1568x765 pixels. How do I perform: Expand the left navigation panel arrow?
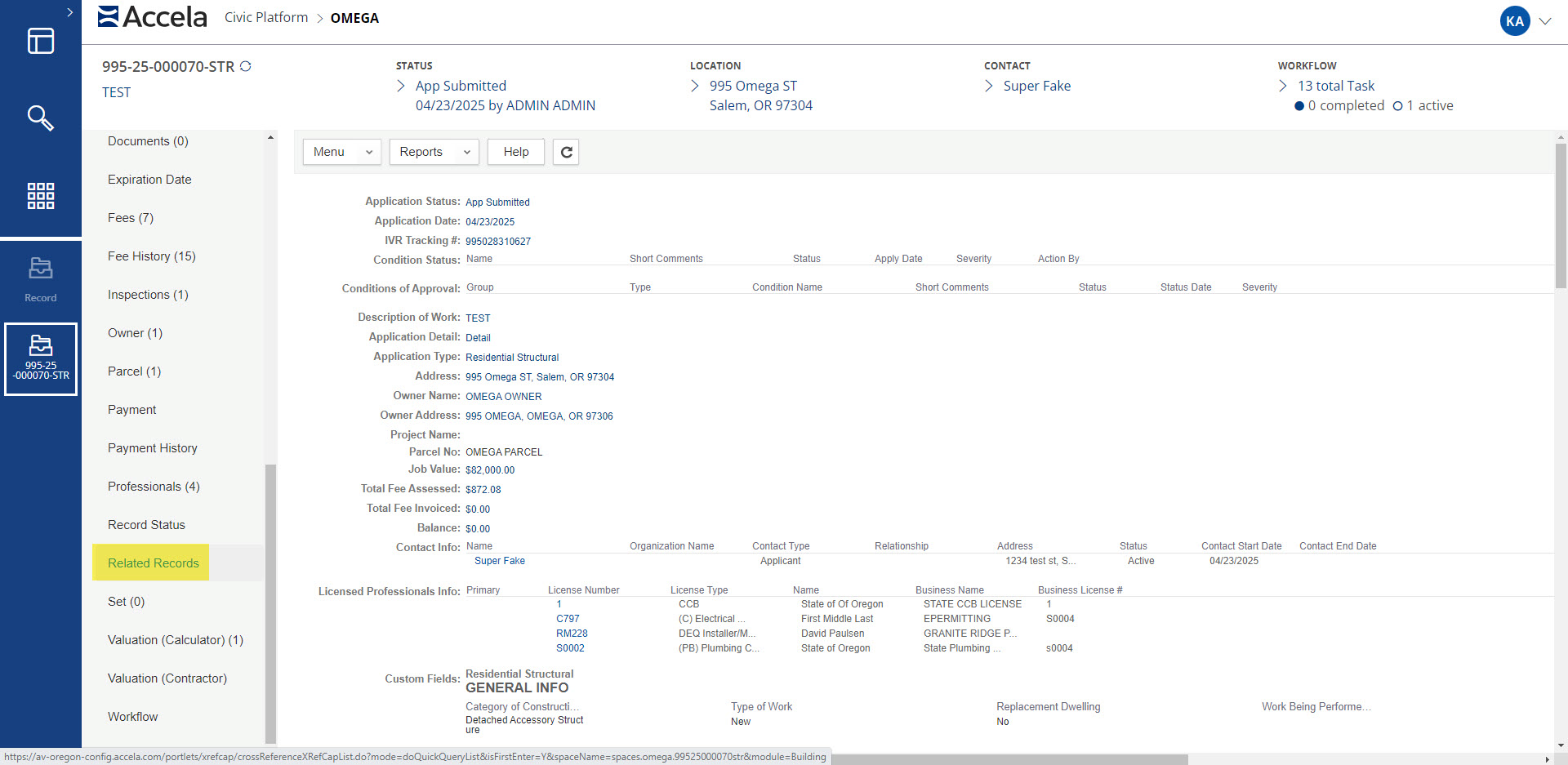tap(69, 12)
